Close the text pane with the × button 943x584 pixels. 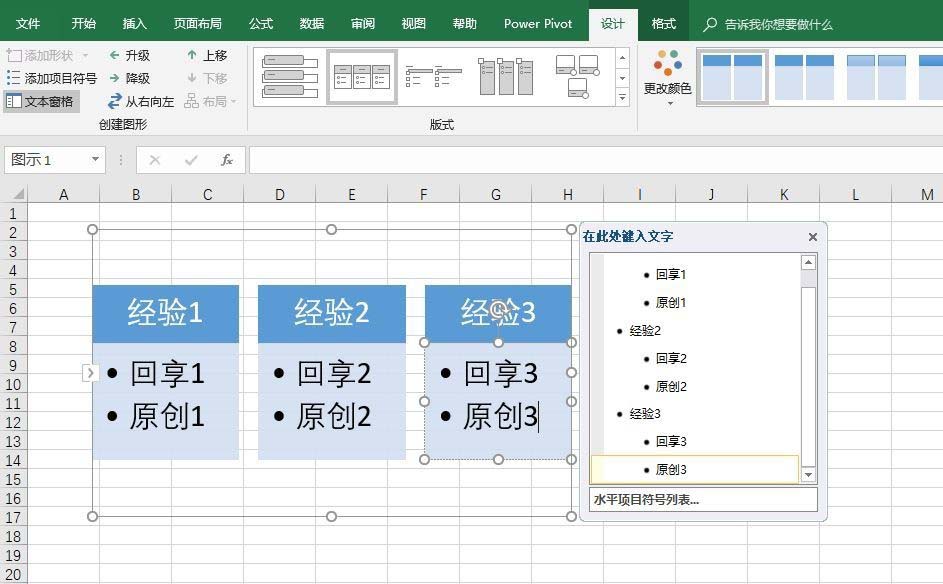[x=812, y=237]
